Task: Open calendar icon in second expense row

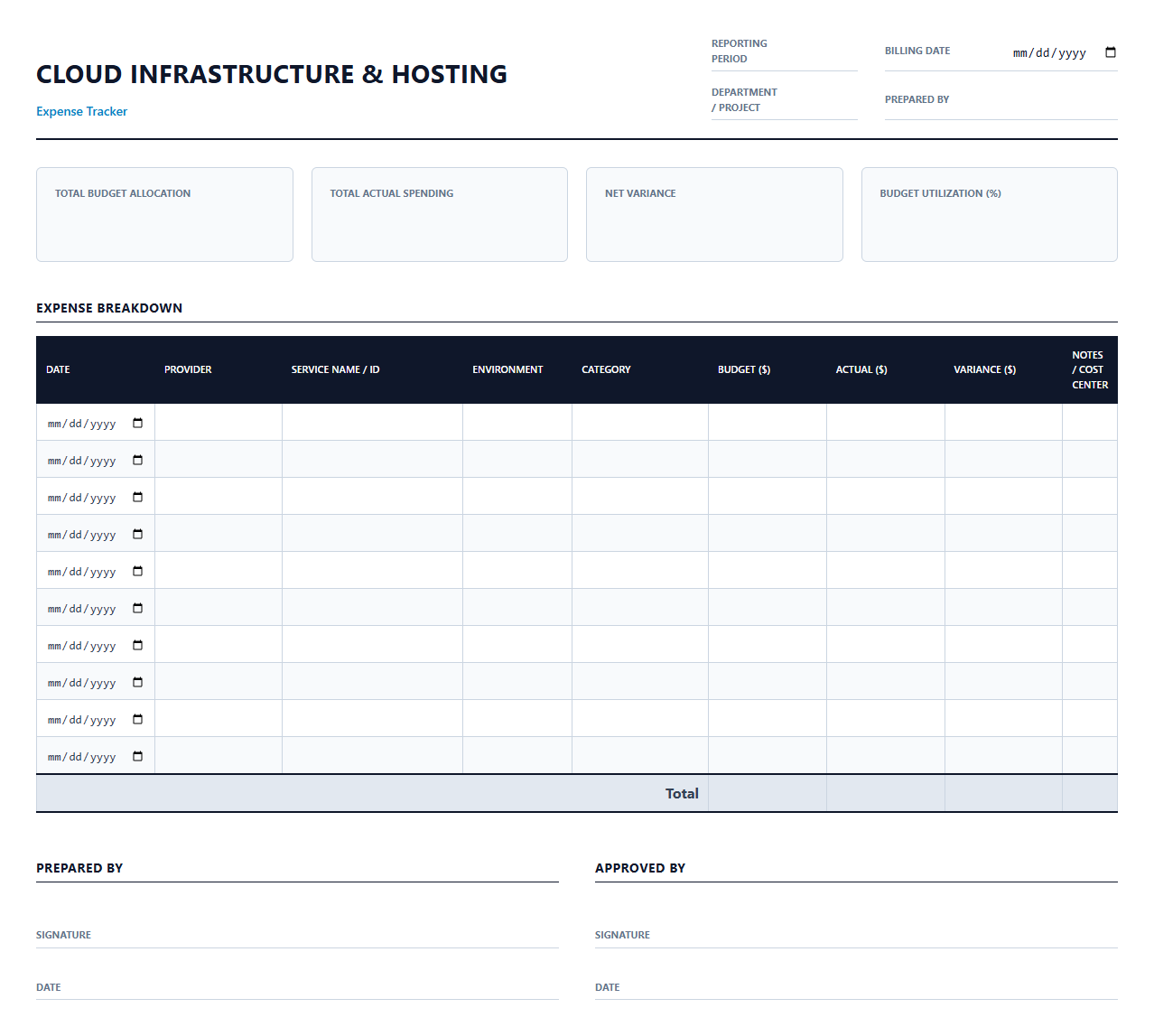Action: (137, 460)
